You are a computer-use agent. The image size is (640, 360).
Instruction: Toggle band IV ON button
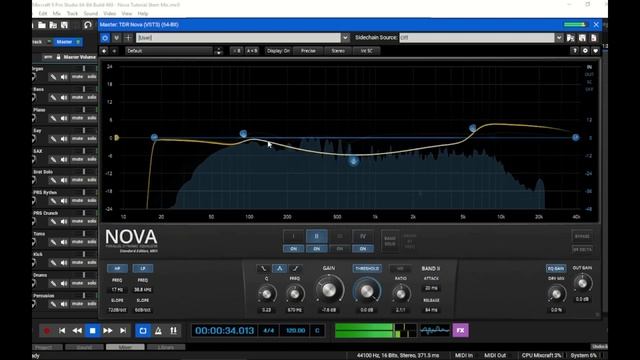pos(363,249)
